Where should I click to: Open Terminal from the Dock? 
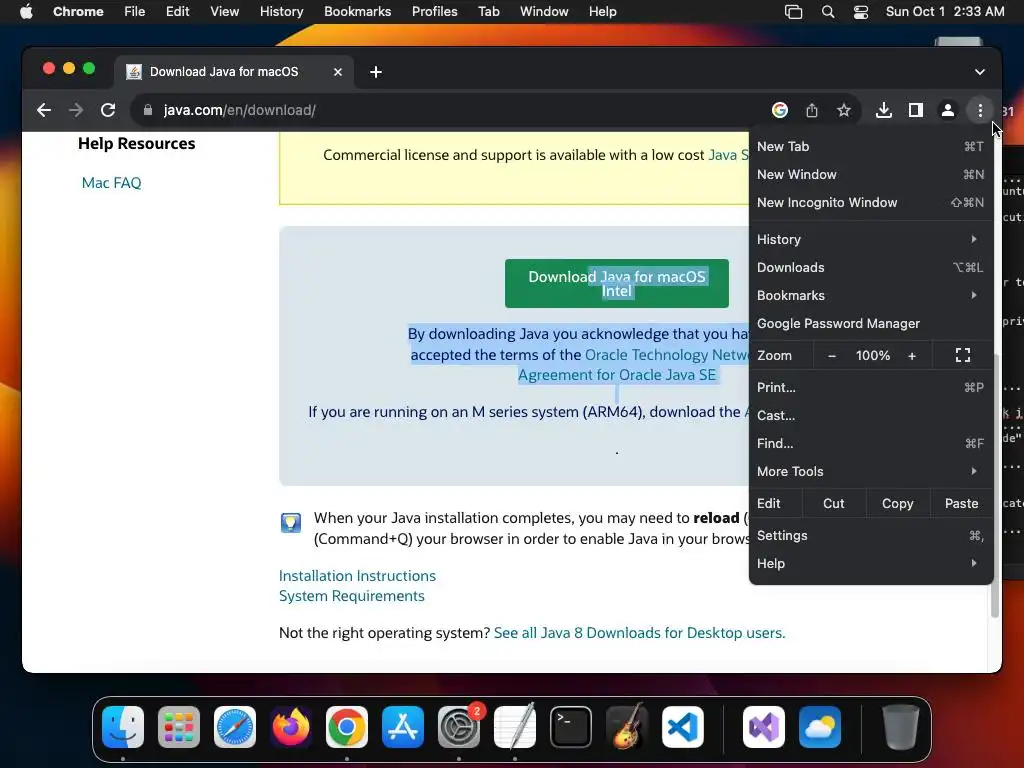point(571,727)
